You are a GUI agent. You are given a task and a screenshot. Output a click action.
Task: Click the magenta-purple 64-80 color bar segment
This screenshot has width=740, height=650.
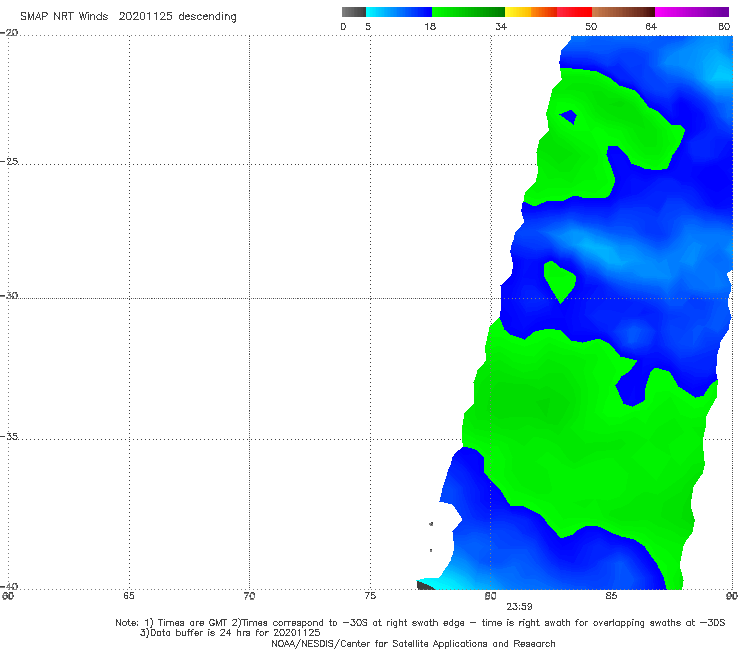tap(692, 12)
